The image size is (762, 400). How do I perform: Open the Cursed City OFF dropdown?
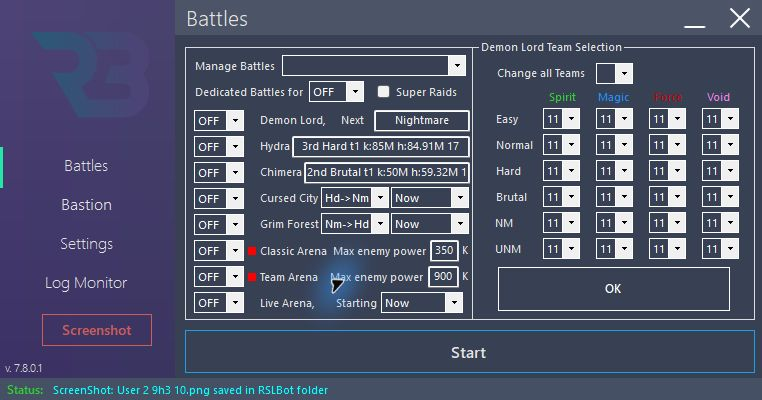click(219, 199)
